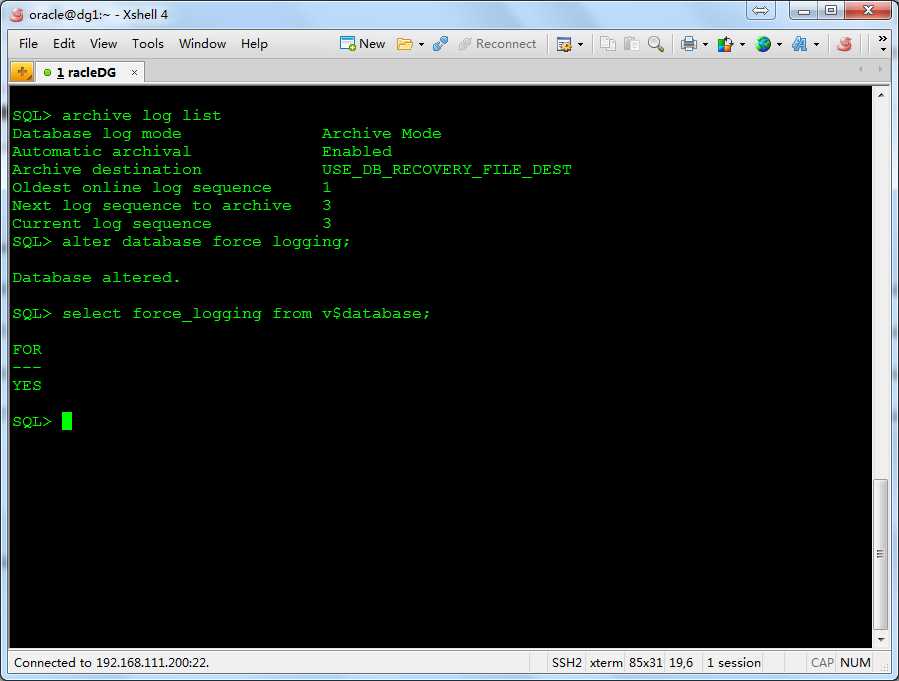
Task: Click 'USE_DB_RECOVERY_FILE_DEST' value
Action: click(x=447, y=170)
